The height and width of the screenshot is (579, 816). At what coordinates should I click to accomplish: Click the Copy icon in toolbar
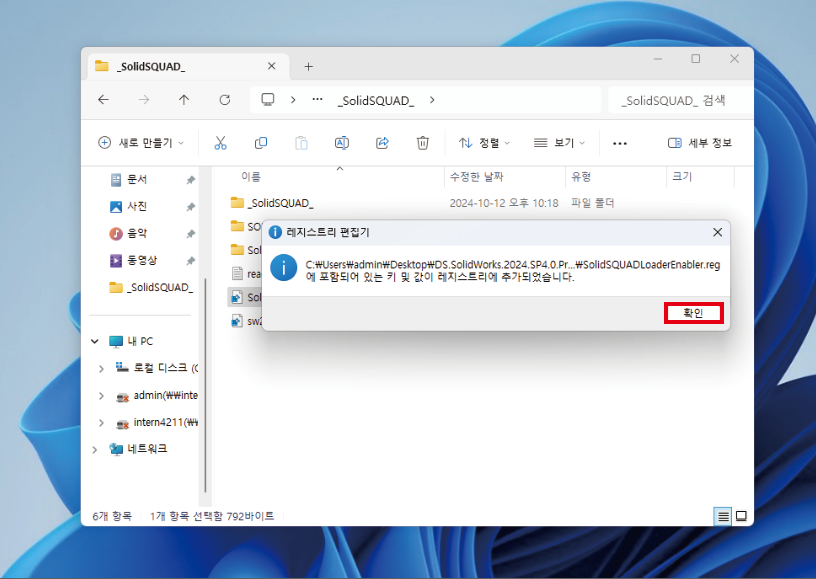261,143
